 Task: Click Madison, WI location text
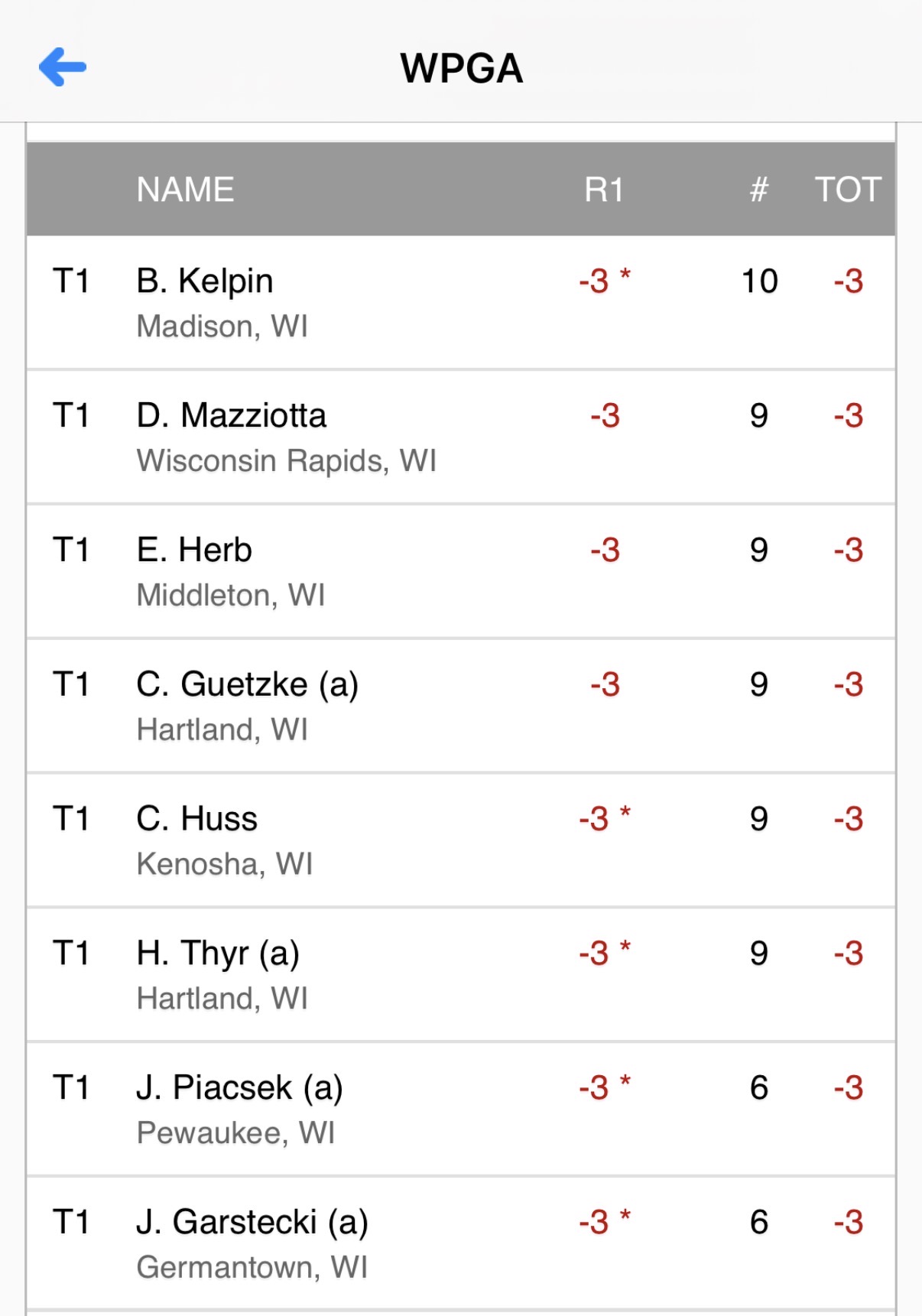tap(222, 327)
